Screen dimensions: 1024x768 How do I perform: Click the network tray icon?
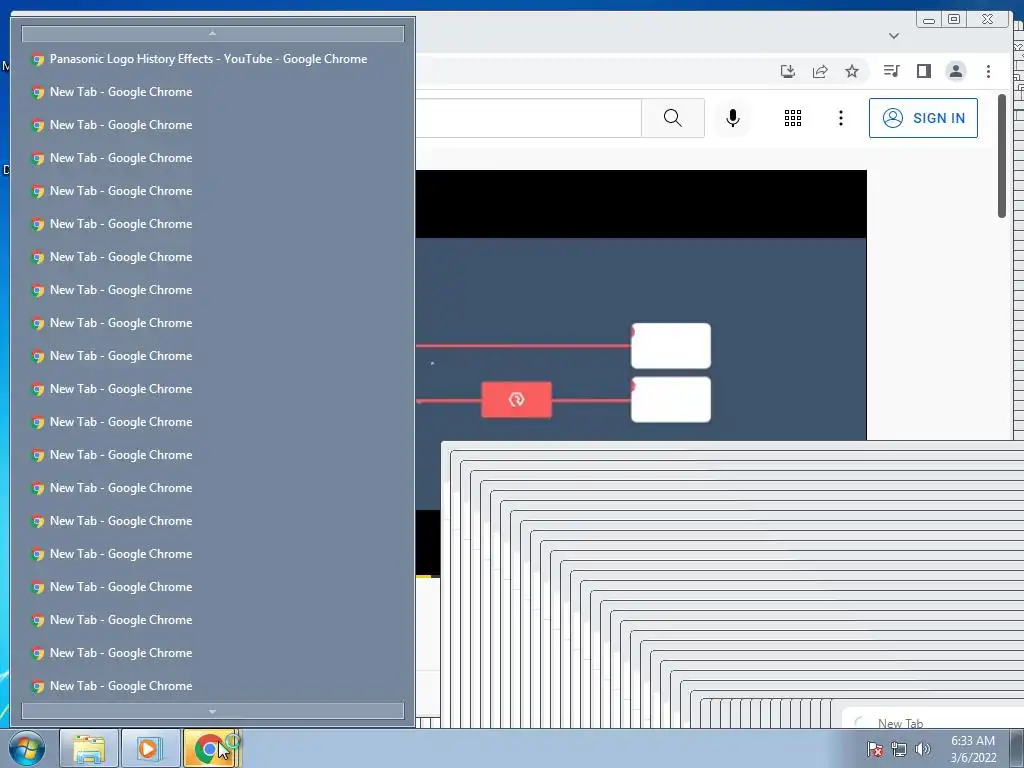click(x=899, y=749)
